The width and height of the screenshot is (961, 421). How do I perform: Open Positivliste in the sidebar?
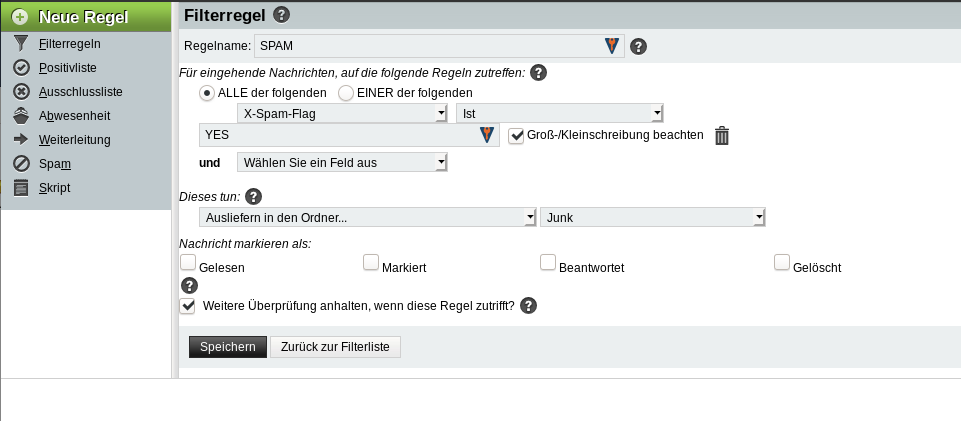tap(67, 67)
